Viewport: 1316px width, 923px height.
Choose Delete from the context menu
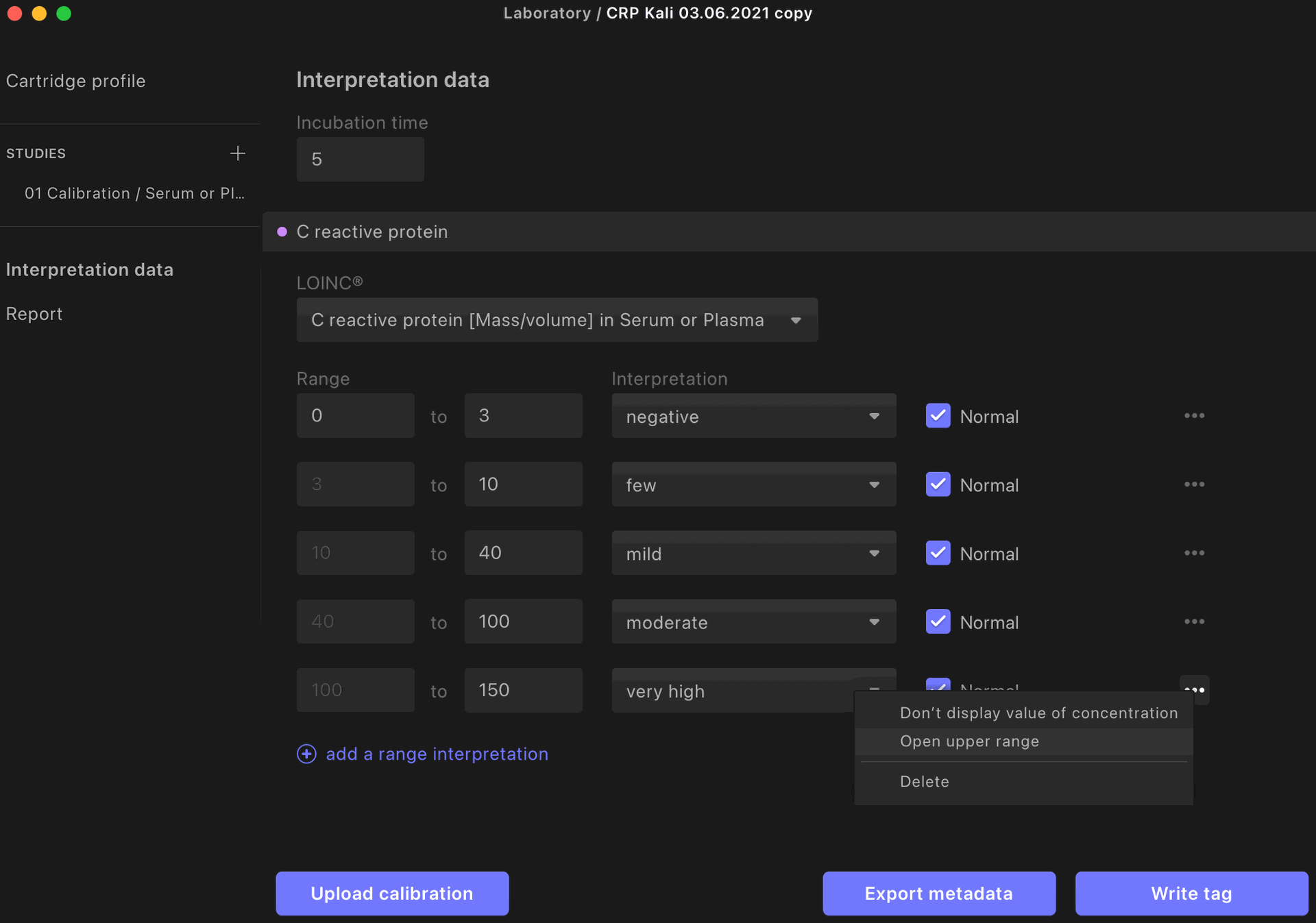(924, 782)
